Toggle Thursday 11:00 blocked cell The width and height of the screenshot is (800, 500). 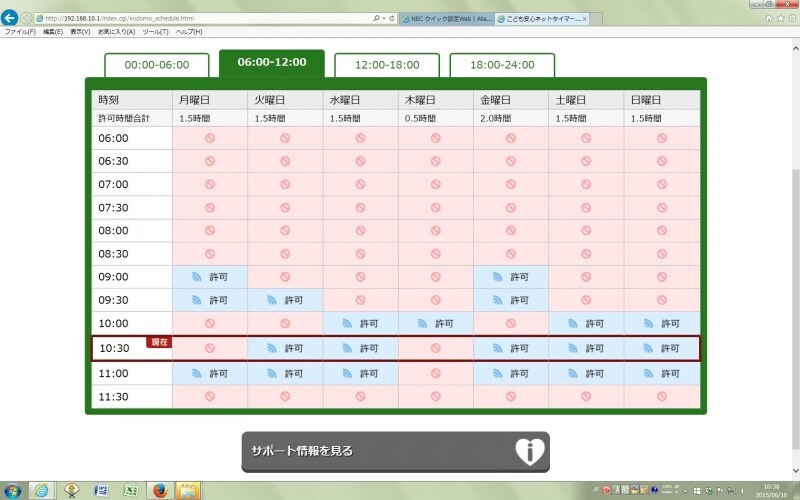click(x=436, y=373)
